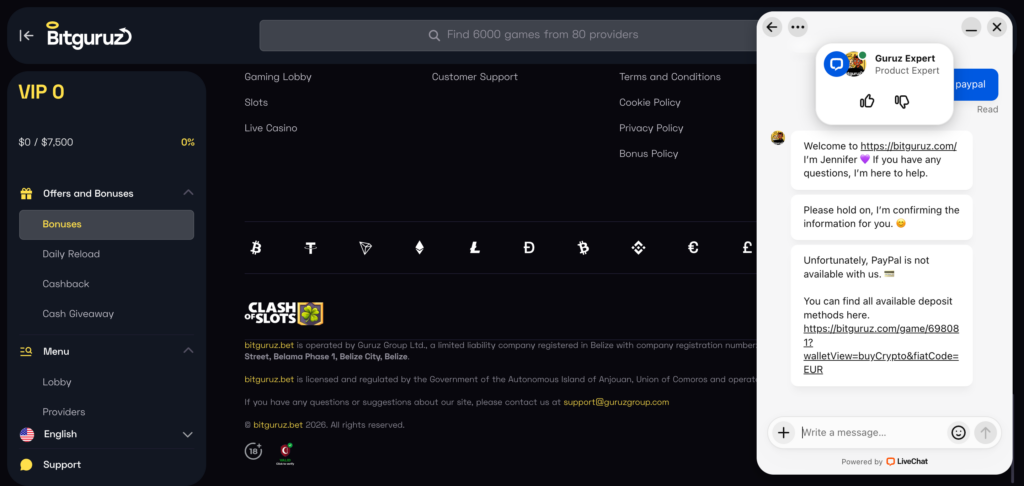Open the English language dropdown

coord(187,434)
